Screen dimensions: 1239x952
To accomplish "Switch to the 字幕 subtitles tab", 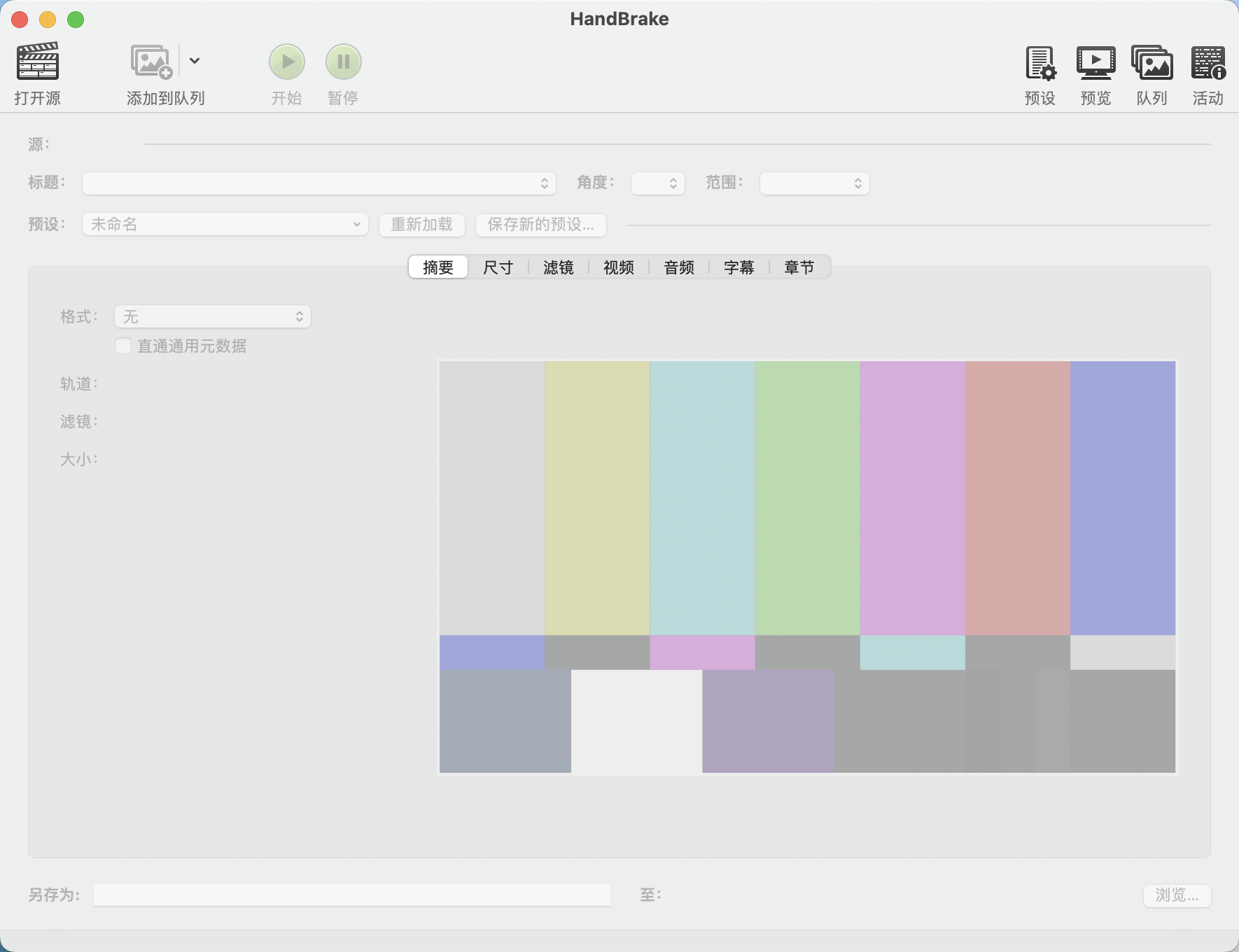I will (x=739, y=267).
